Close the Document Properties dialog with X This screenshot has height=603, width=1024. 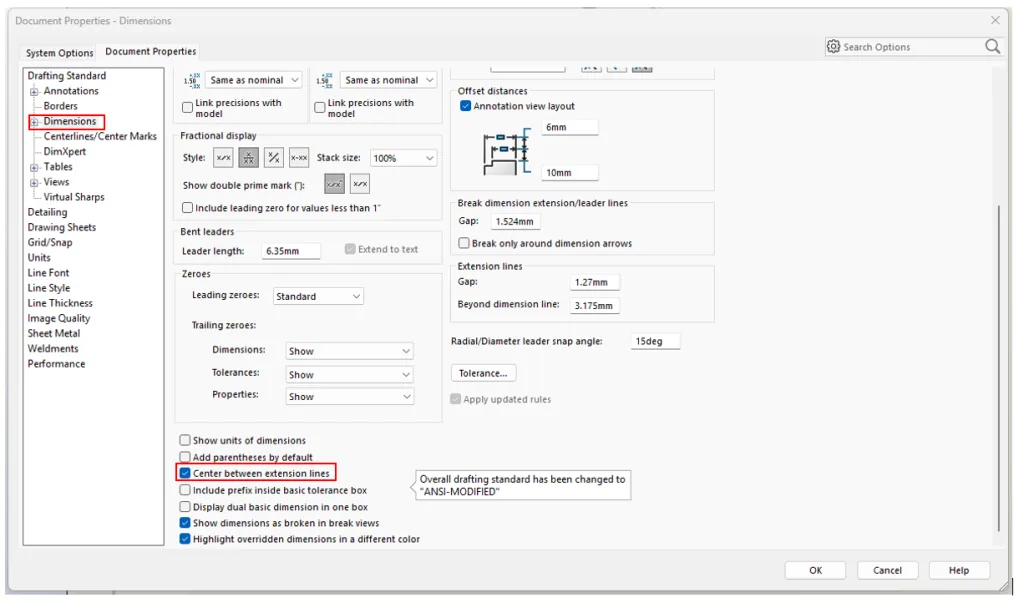coord(995,20)
